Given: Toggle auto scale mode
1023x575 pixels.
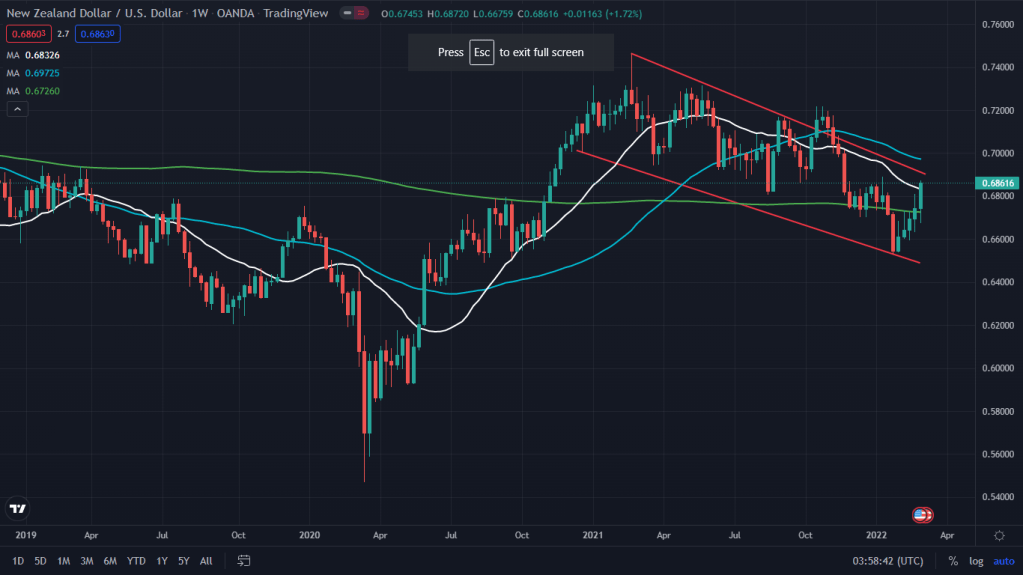Looking at the screenshot, I should pyautogui.click(x=1001, y=561).
